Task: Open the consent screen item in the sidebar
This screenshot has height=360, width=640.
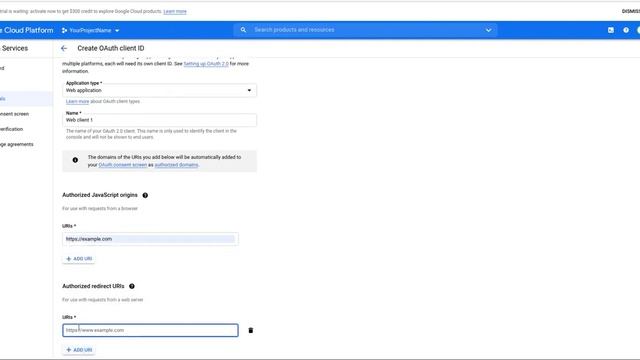Action: [14, 114]
